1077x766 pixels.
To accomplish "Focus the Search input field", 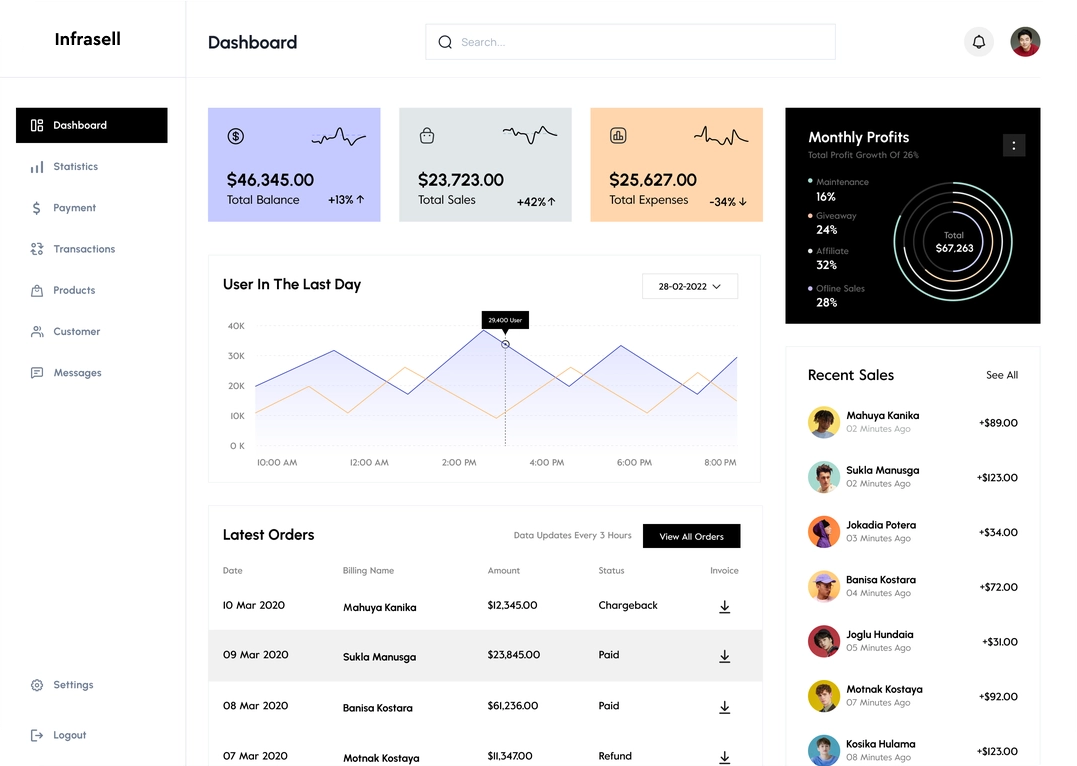I will click(x=640, y=42).
